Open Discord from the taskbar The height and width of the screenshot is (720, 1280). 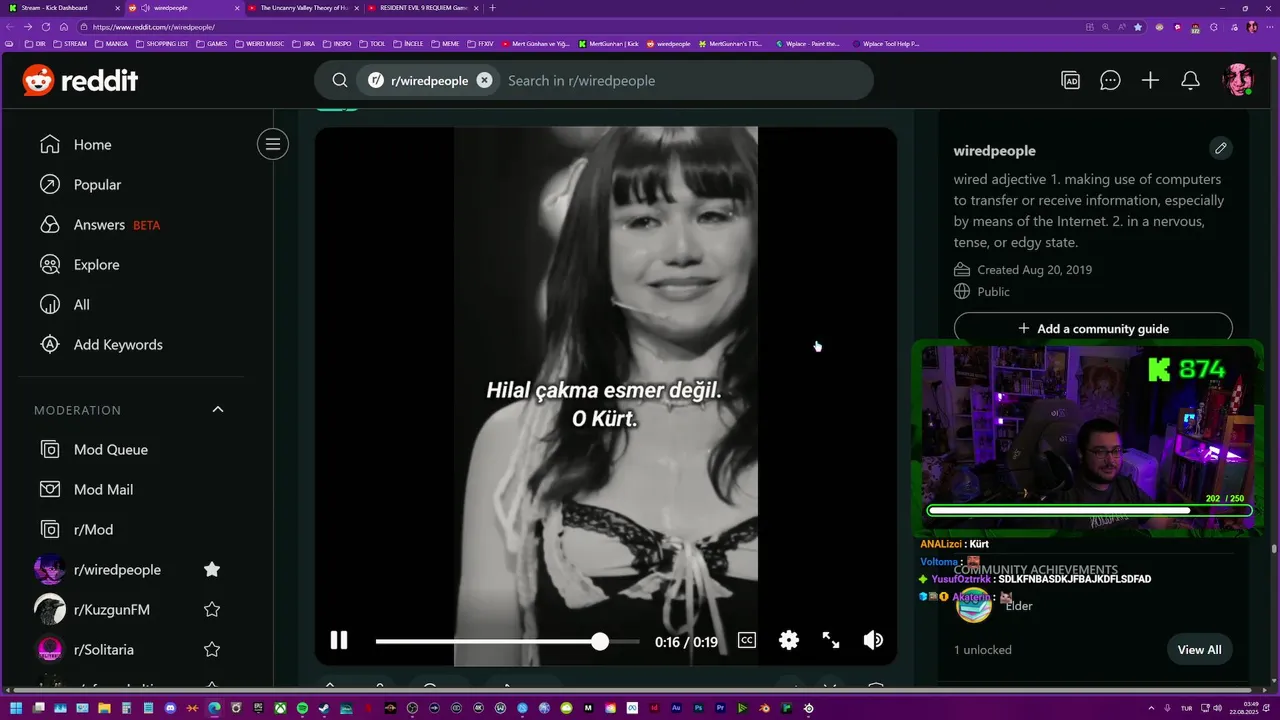click(x=170, y=708)
